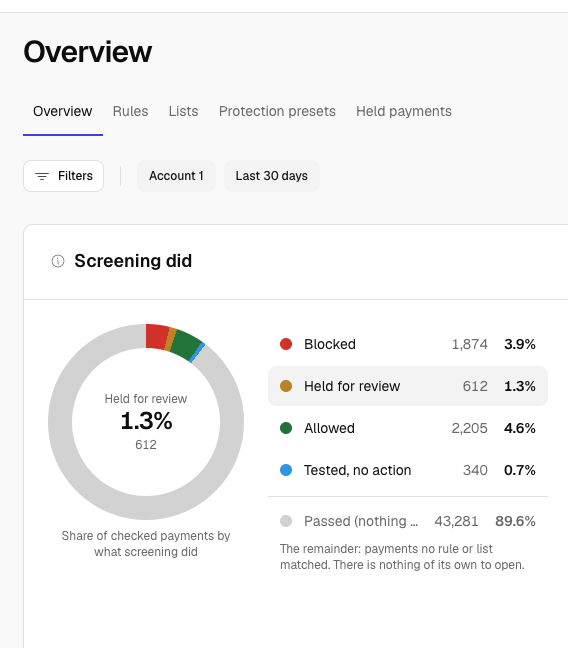The height and width of the screenshot is (648, 568).
Task: Click the 89.6% Passed percentage
Action: tap(515, 521)
